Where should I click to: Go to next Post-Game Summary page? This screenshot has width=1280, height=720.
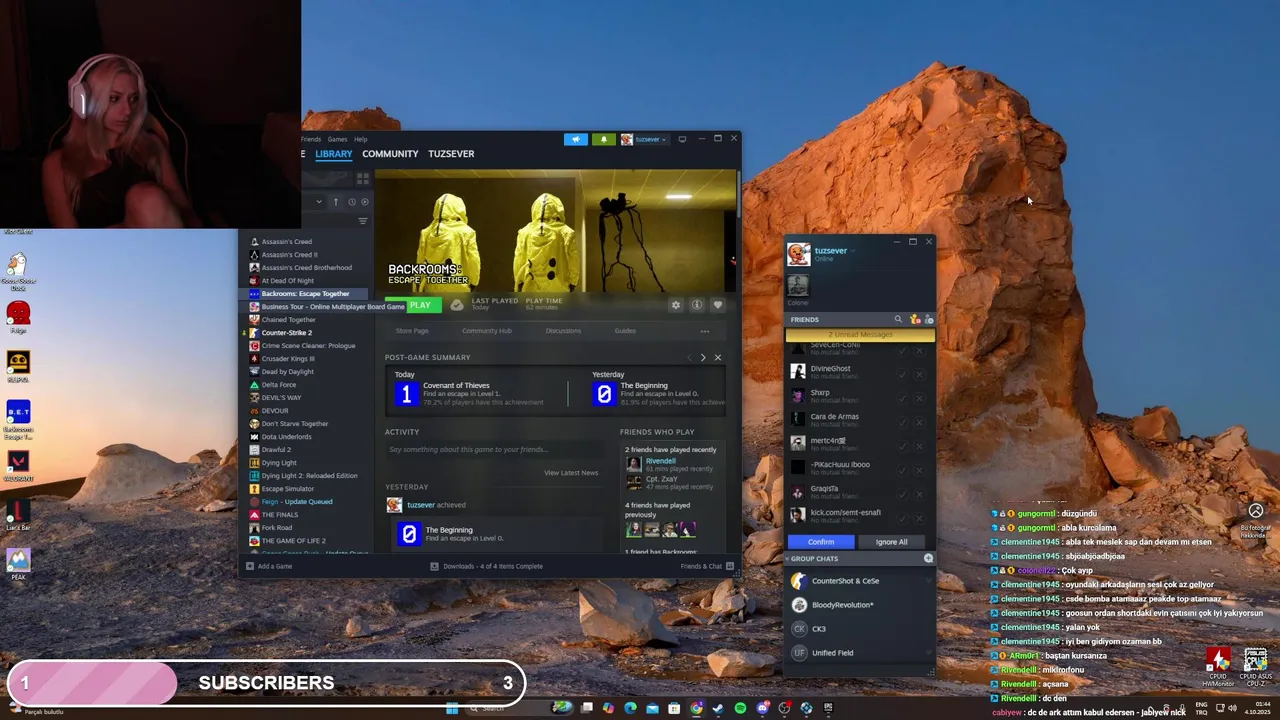pyautogui.click(x=703, y=357)
